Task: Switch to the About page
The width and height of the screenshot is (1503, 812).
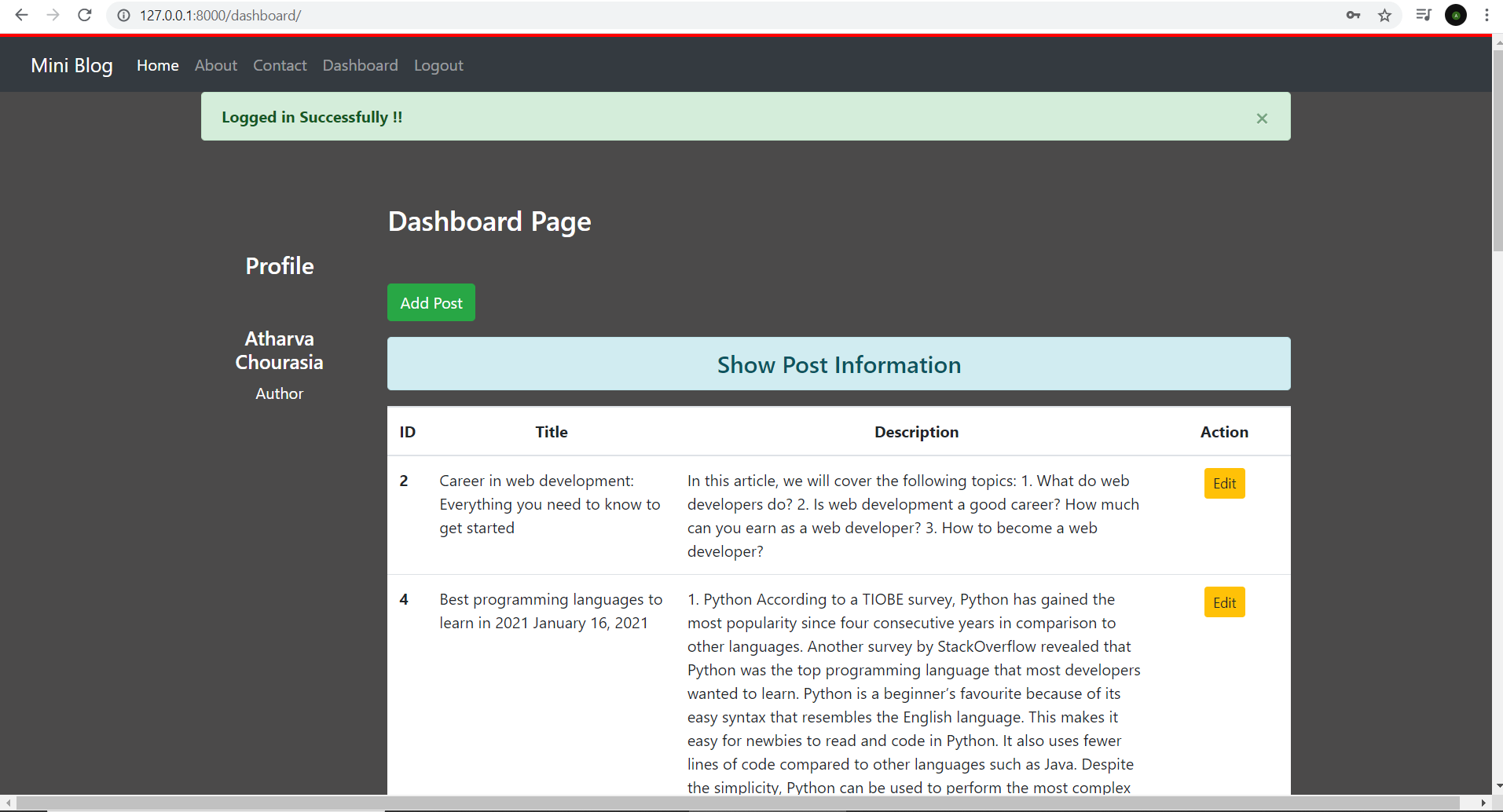Action: click(x=215, y=65)
